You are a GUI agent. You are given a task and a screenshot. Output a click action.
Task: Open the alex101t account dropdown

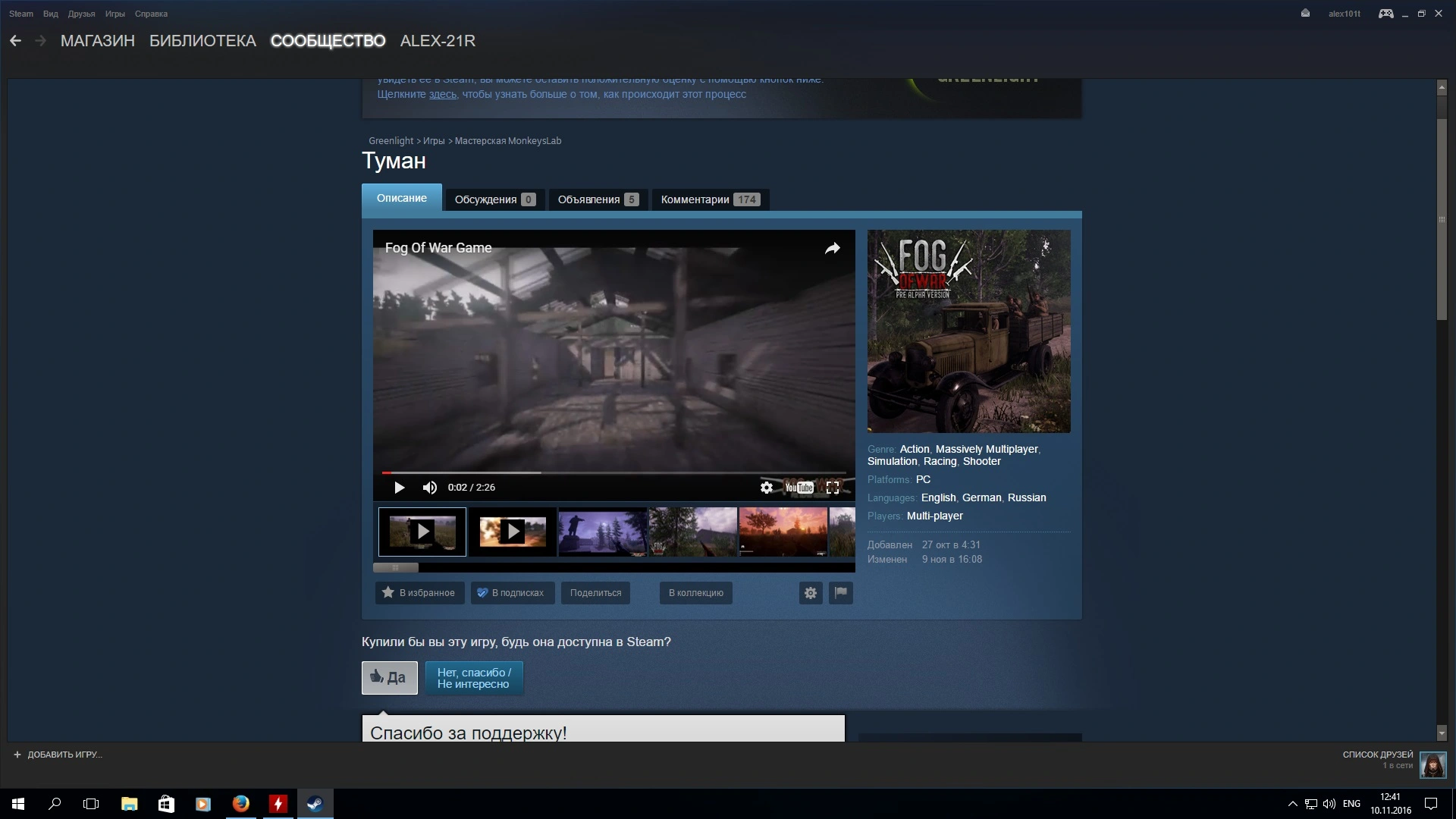click(1345, 14)
